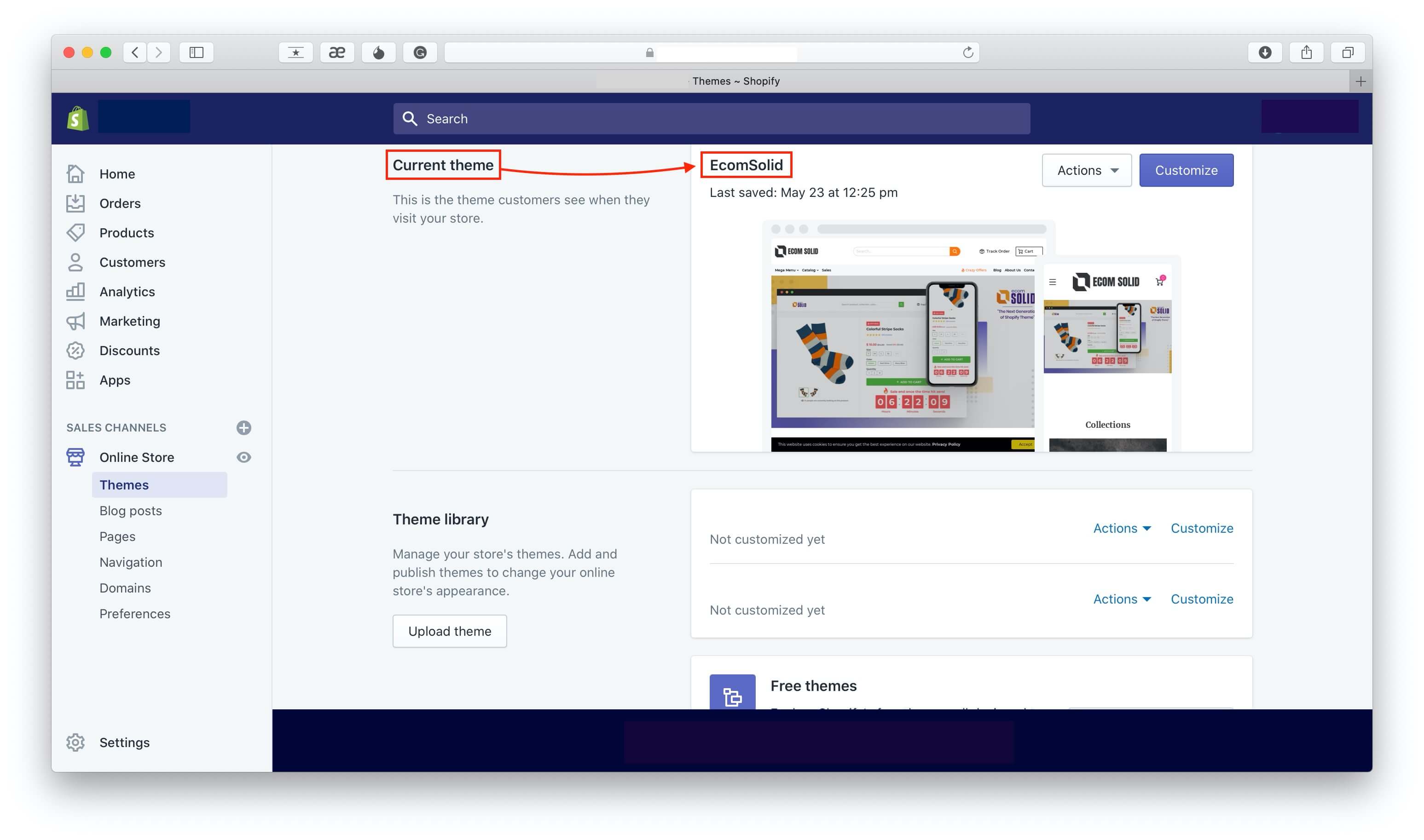Click the Free themes heading

pyautogui.click(x=814, y=685)
